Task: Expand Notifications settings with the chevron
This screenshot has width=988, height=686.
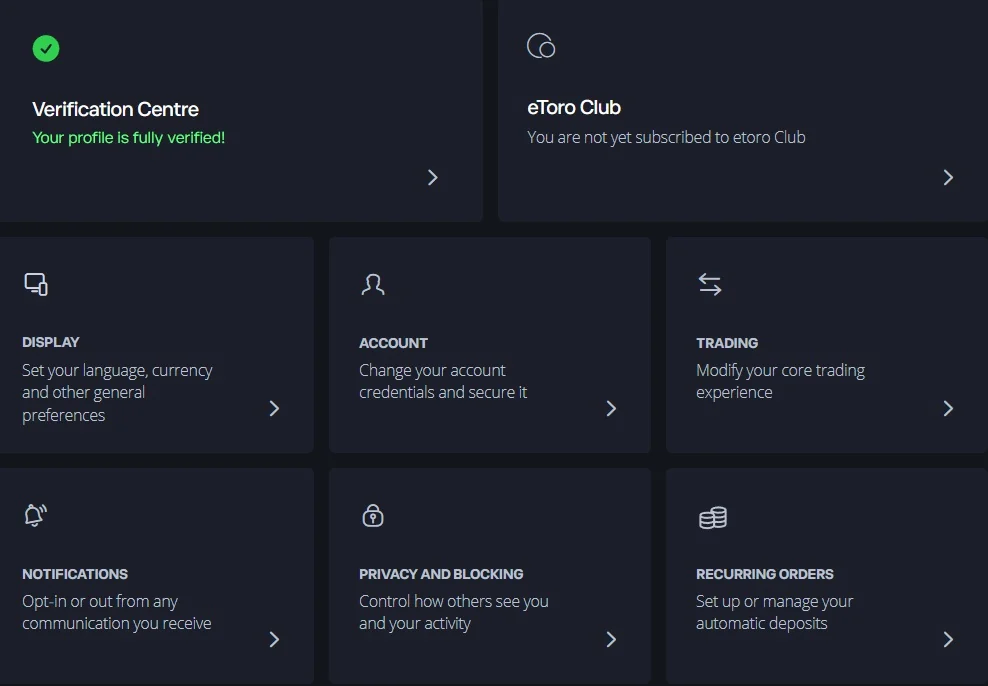Action: click(274, 639)
